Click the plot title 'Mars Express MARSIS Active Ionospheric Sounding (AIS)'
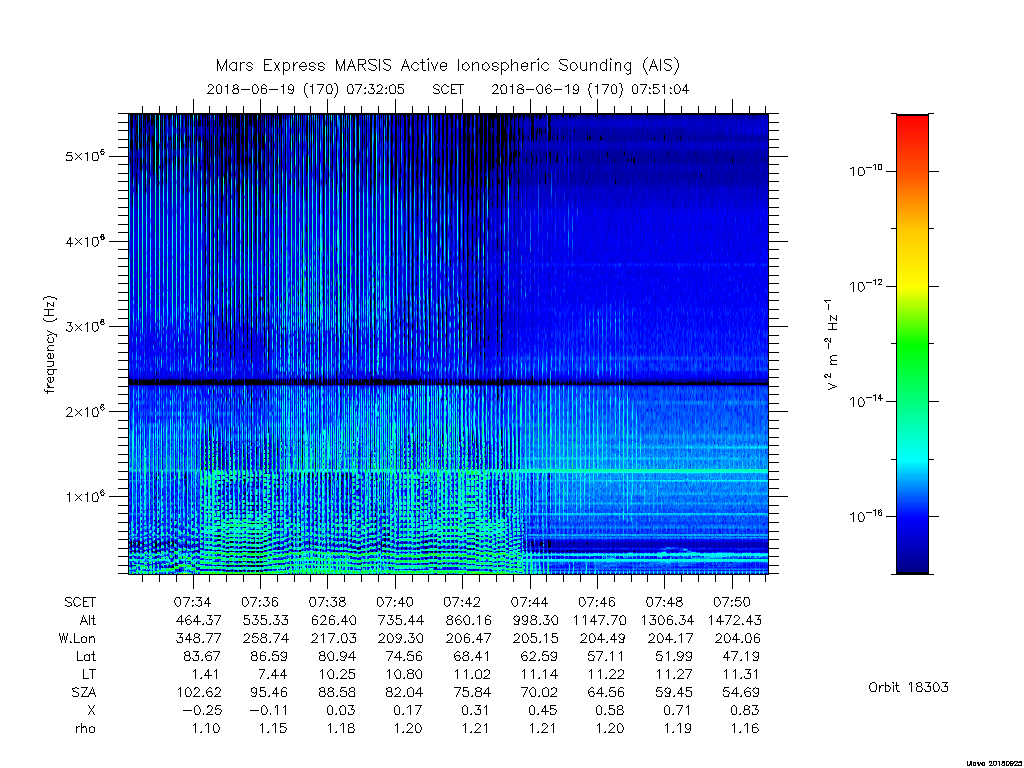Image resolution: width=1024 pixels, height=768 pixels. click(x=447, y=65)
